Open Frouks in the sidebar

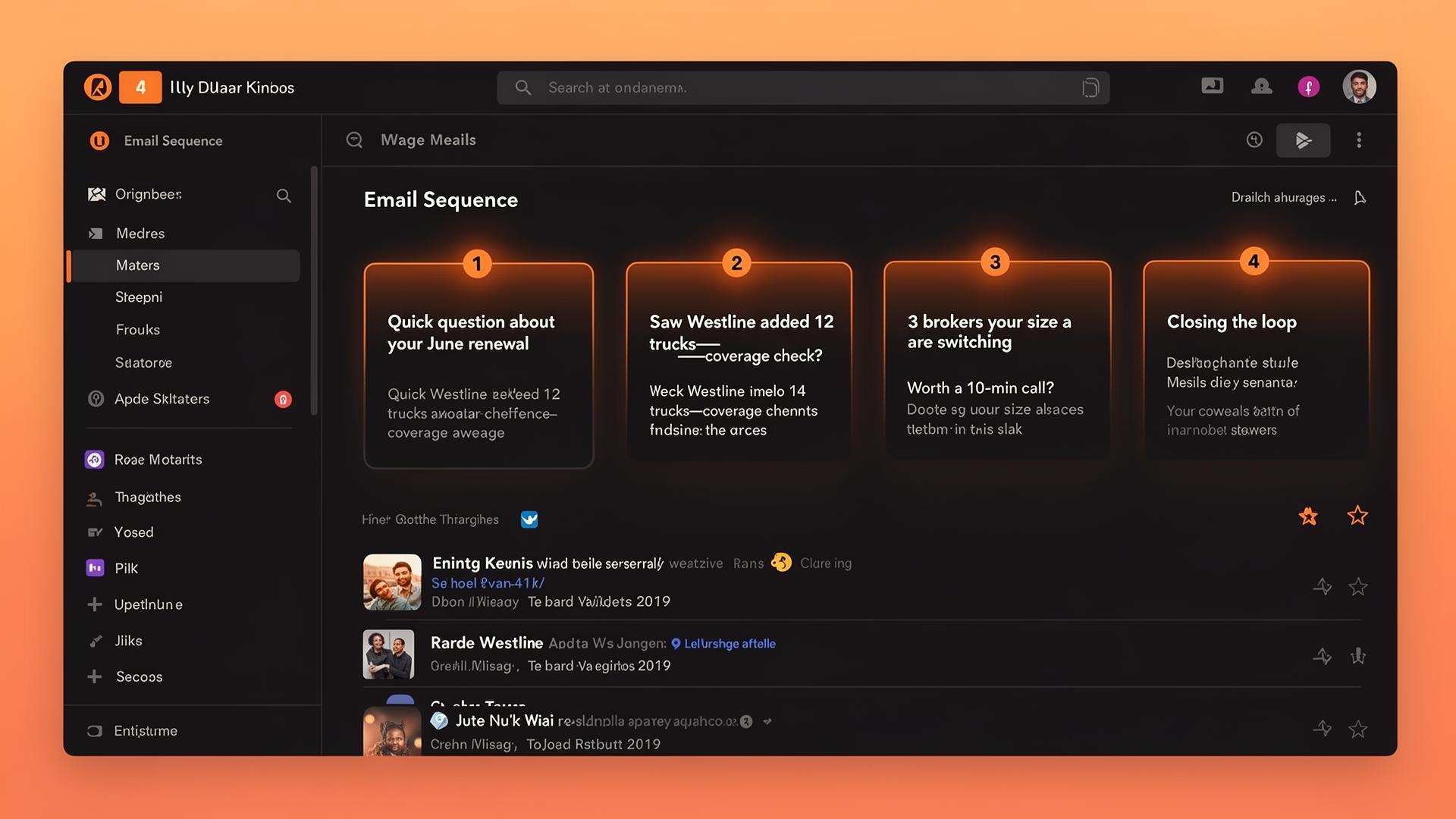138,330
